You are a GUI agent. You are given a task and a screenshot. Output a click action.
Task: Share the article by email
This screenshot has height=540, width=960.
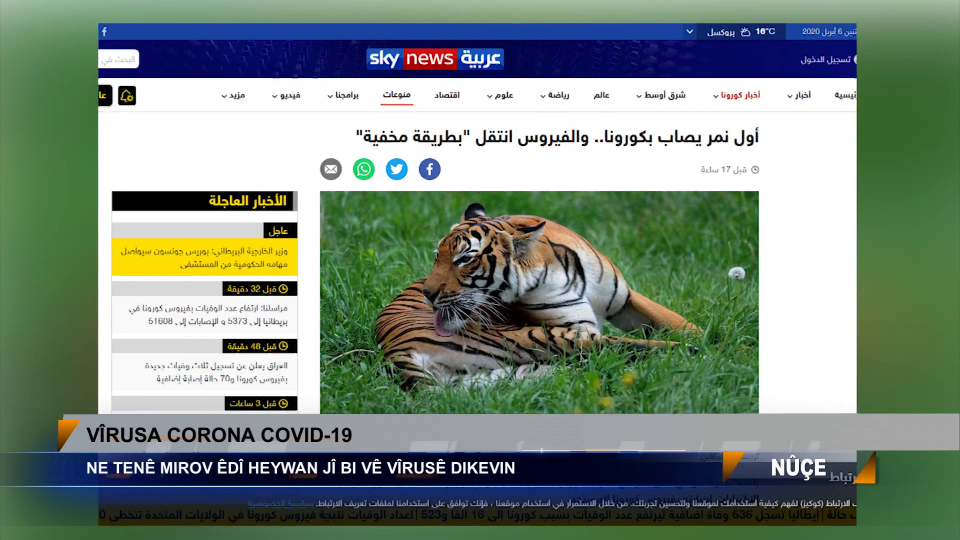331,169
